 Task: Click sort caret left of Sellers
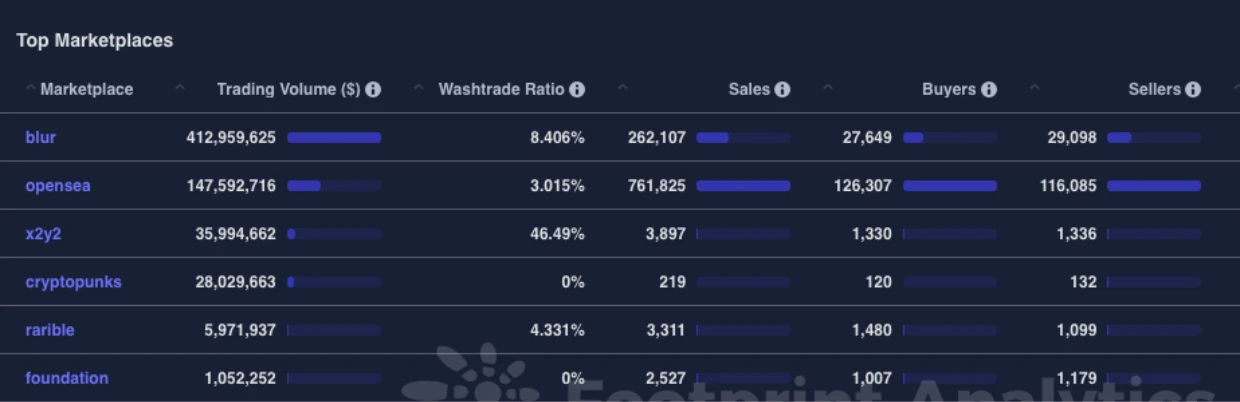pyautogui.click(x=1034, y=89)
